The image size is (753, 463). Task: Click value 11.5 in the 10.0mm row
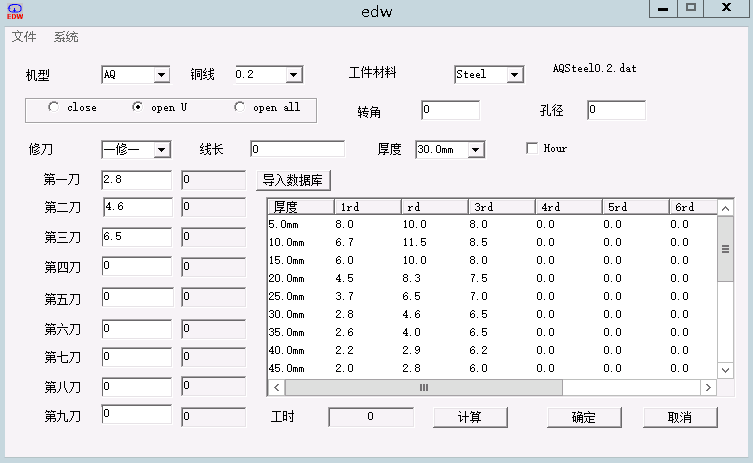pyautogui.click(x=414, y=243)
